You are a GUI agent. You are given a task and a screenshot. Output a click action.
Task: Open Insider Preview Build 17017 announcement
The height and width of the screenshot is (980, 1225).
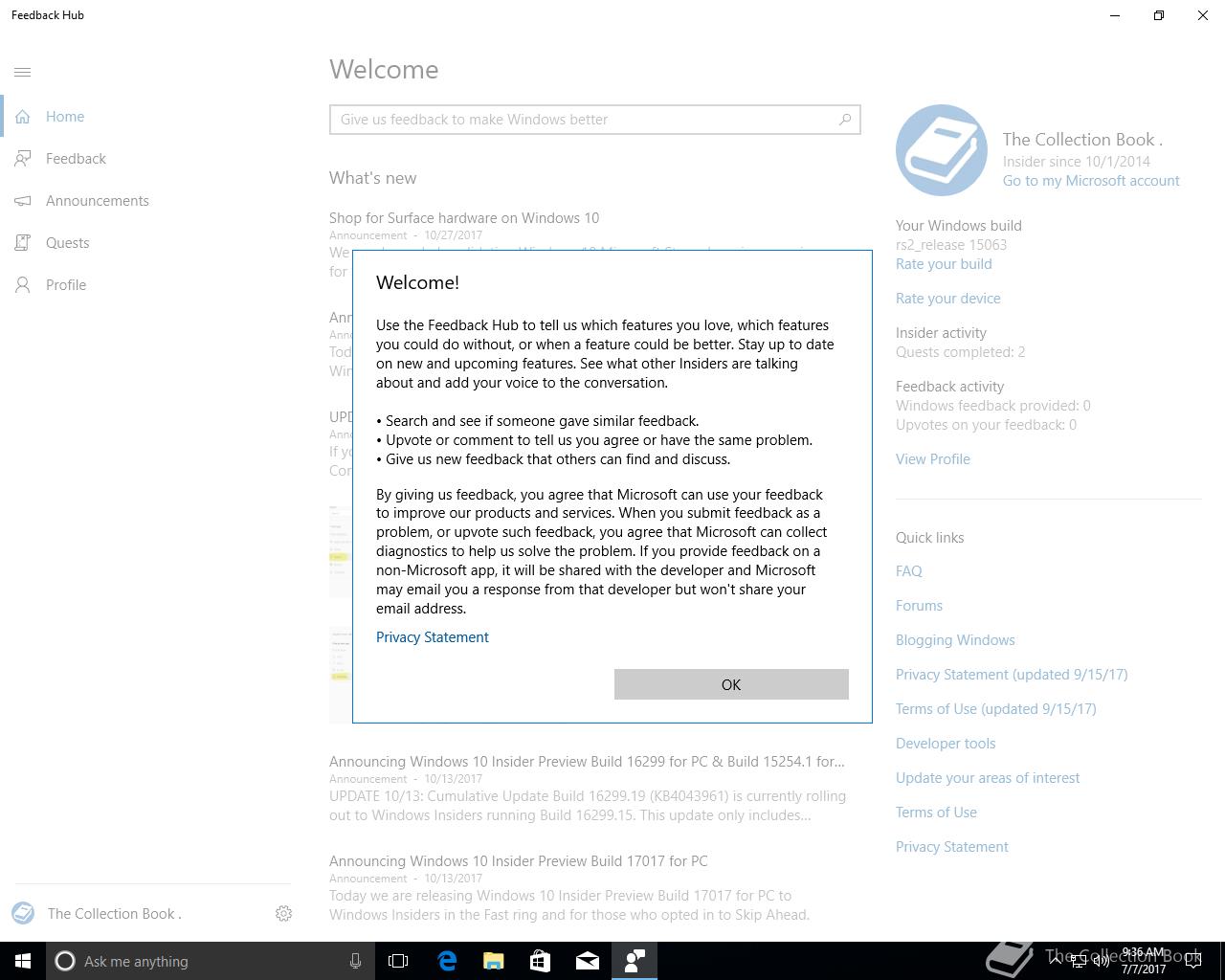[519, 861]
